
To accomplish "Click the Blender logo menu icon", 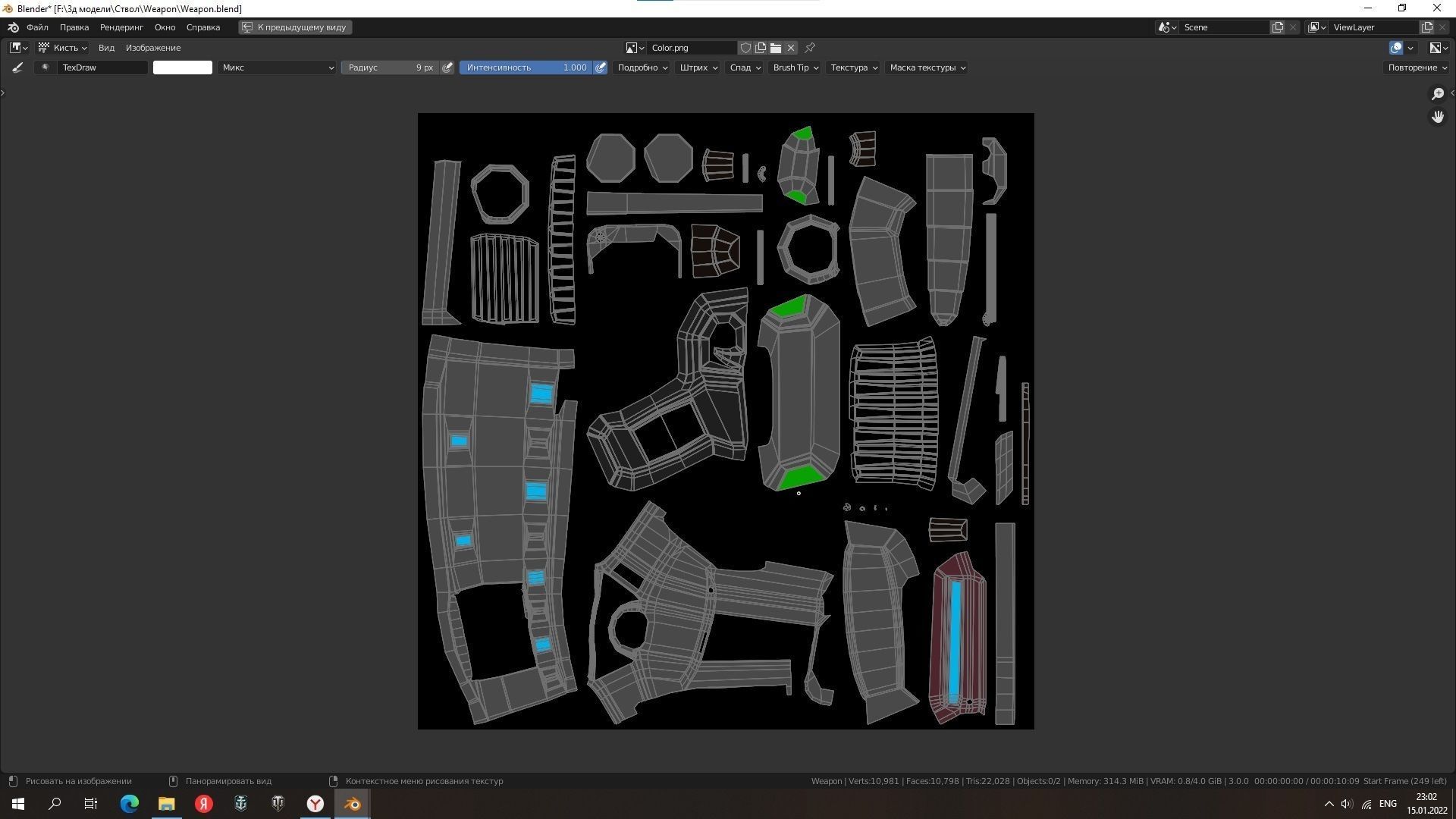I will tap(13, 27).
